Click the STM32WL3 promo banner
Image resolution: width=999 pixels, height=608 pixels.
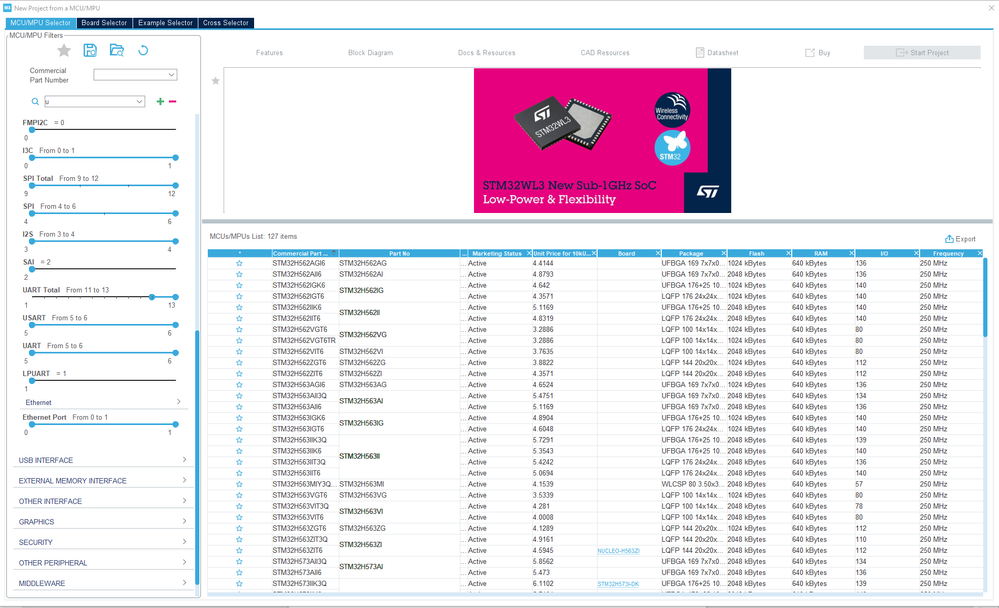[602, 140]
